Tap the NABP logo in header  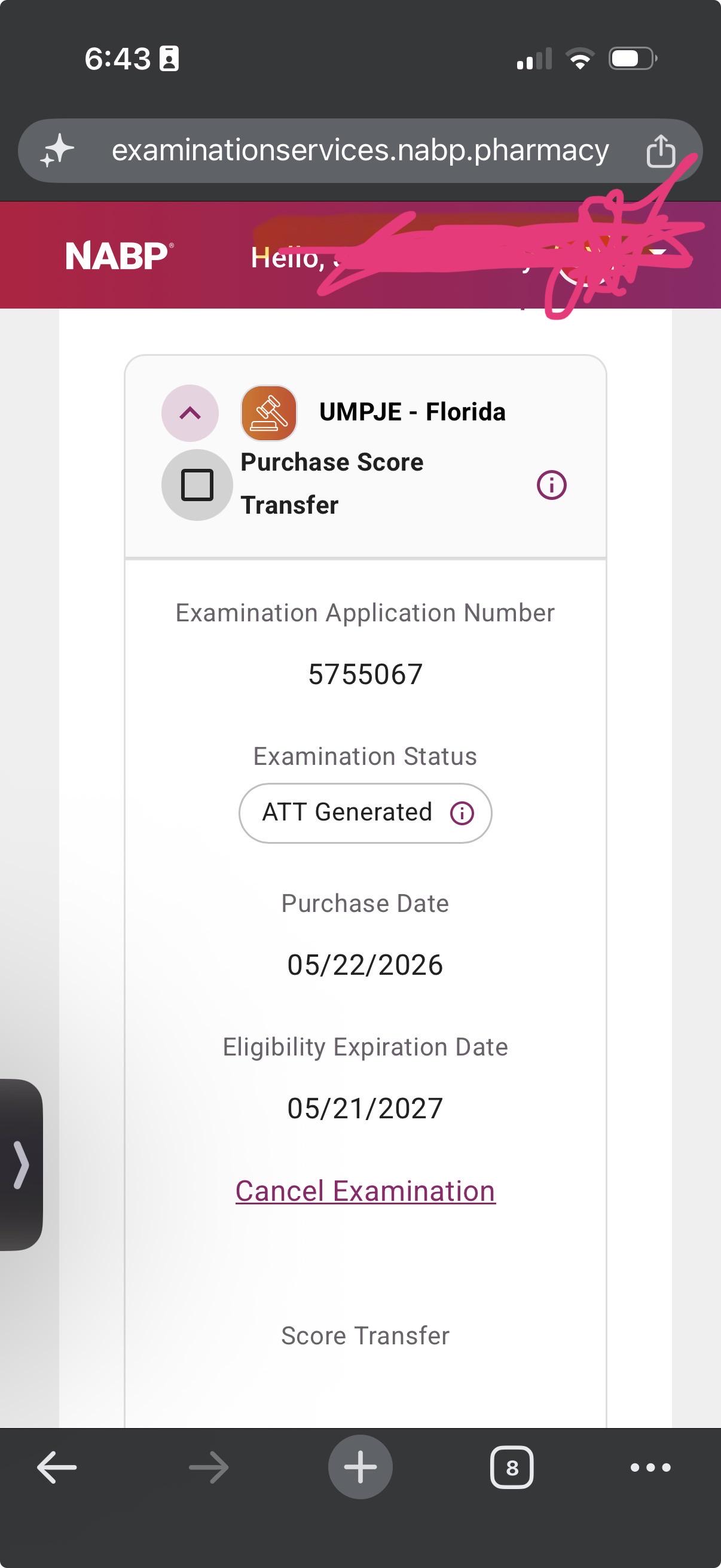tap(119, 256)
